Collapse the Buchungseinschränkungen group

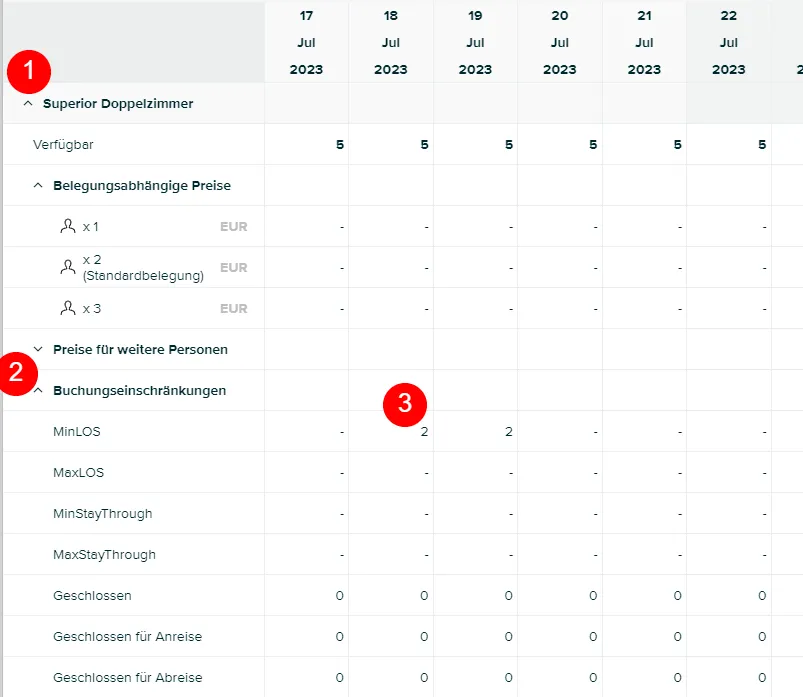38,390
